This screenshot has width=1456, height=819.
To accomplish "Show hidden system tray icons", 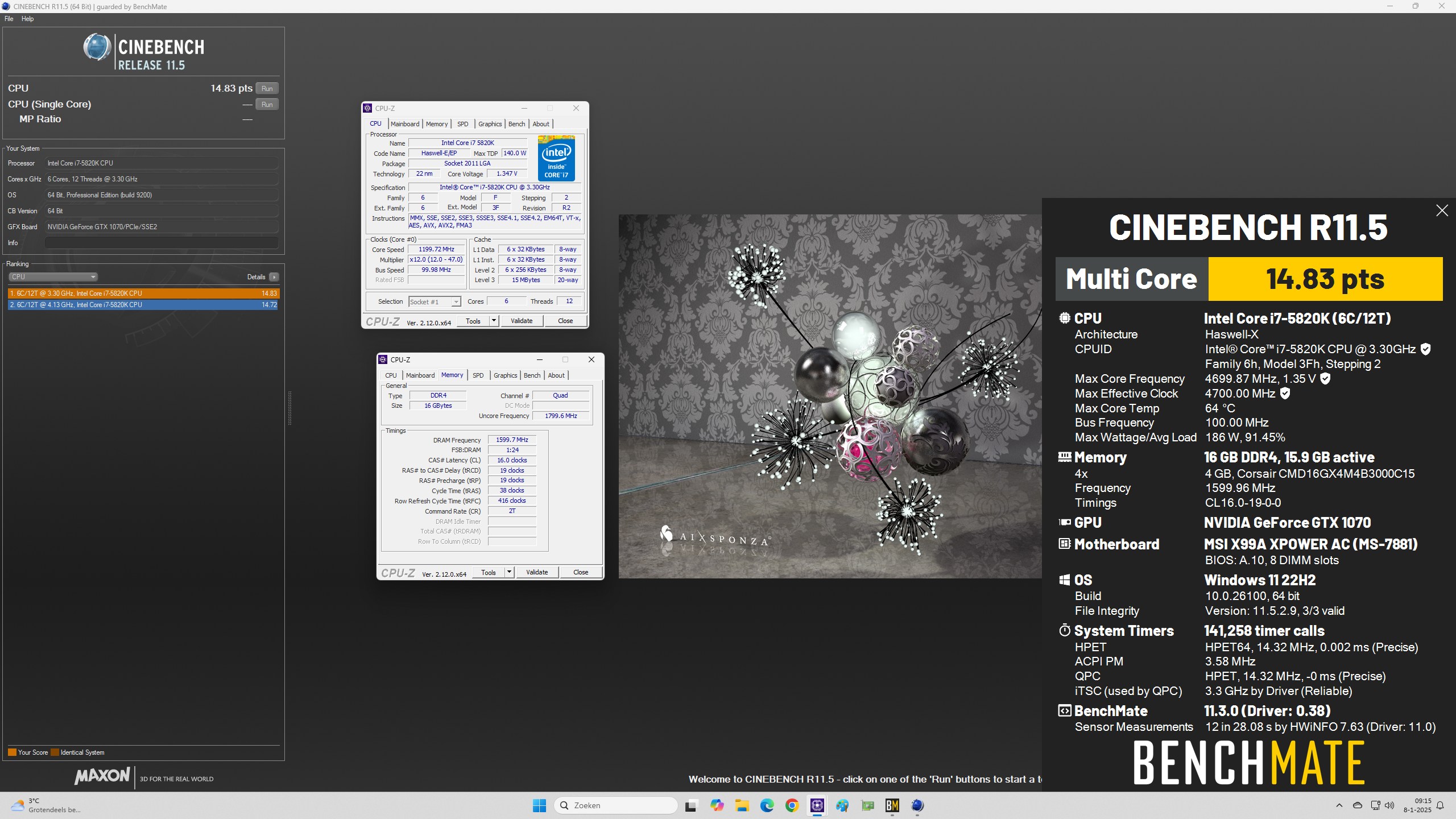I will [1339, 805].
